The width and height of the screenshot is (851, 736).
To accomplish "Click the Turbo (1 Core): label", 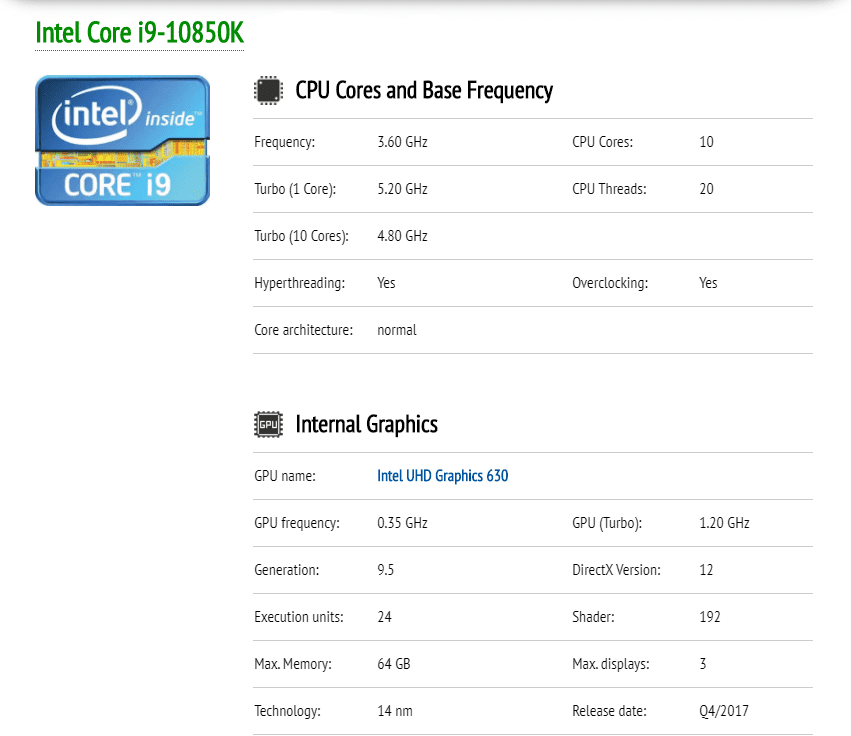I will (295, 189).
